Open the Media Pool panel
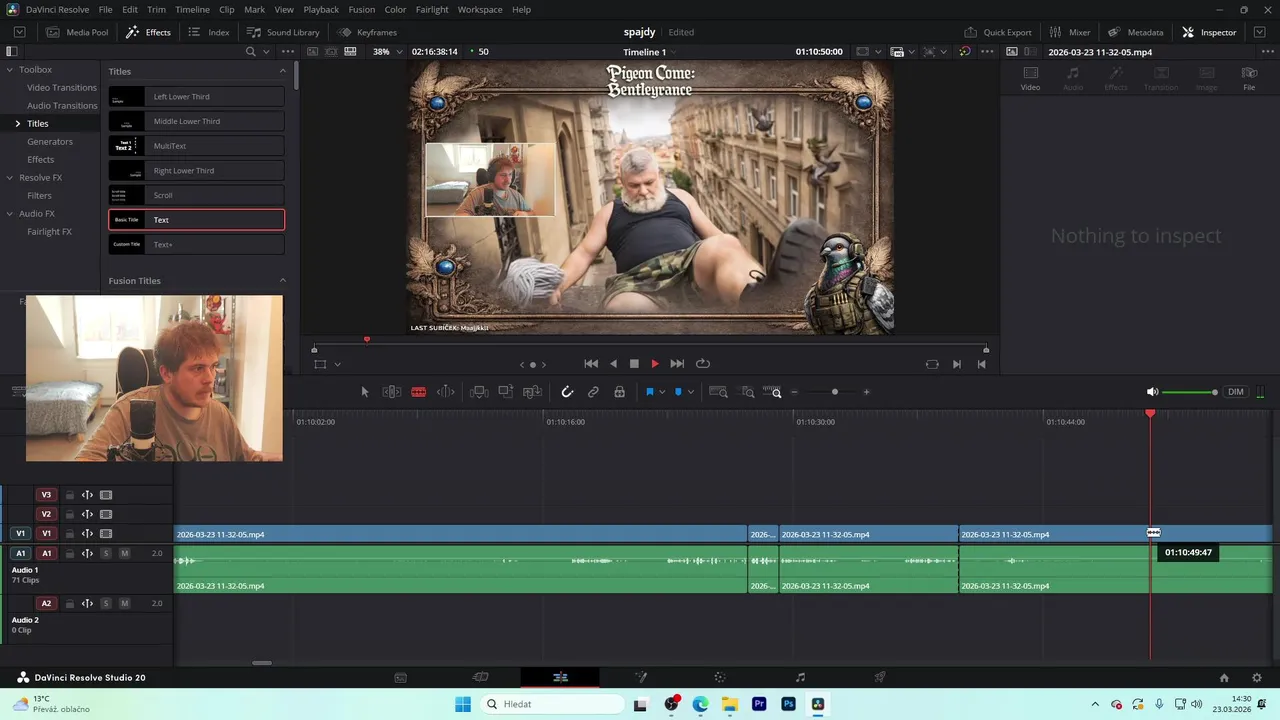Screen dimensions: 1280x720 (x=77, y=32)
